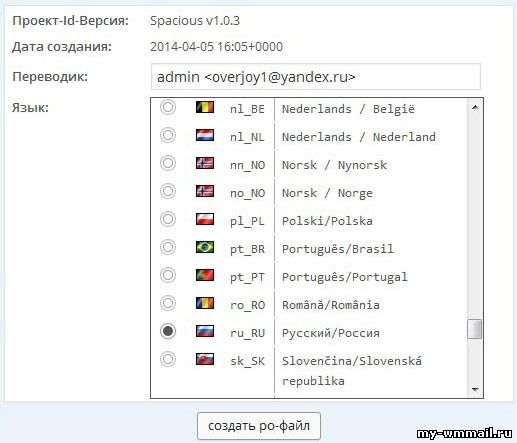Viewport: 517px width, 443px height.
Task: Click the nl_NL locale code
Action: tap(247, 137)
